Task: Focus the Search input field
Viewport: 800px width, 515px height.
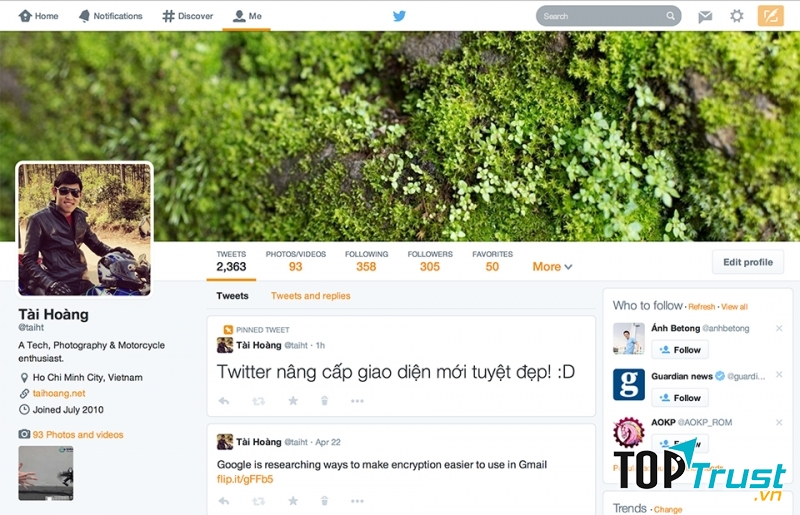Action: pos(608,16)
